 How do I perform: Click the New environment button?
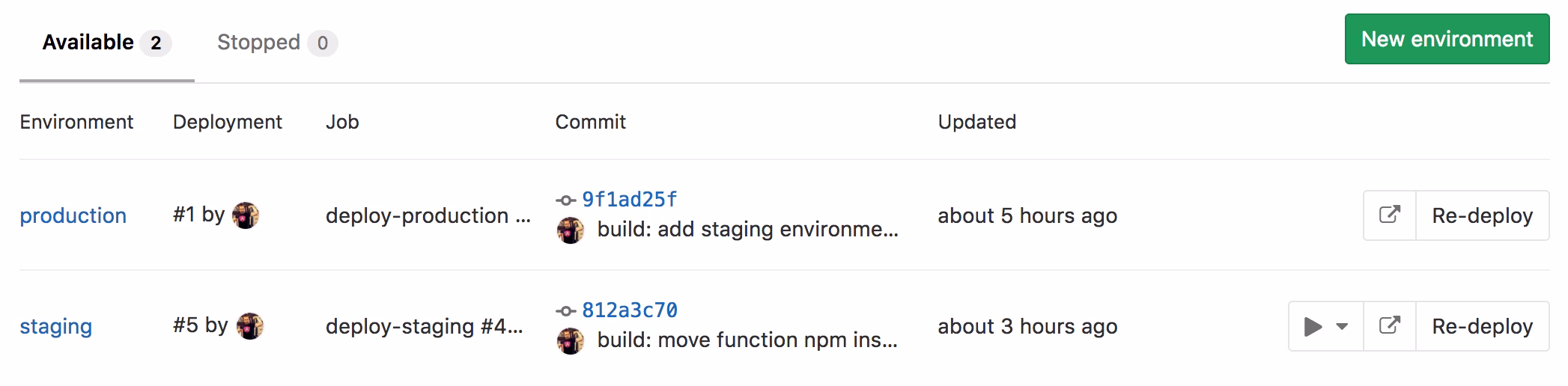(x=1447, y=39)
